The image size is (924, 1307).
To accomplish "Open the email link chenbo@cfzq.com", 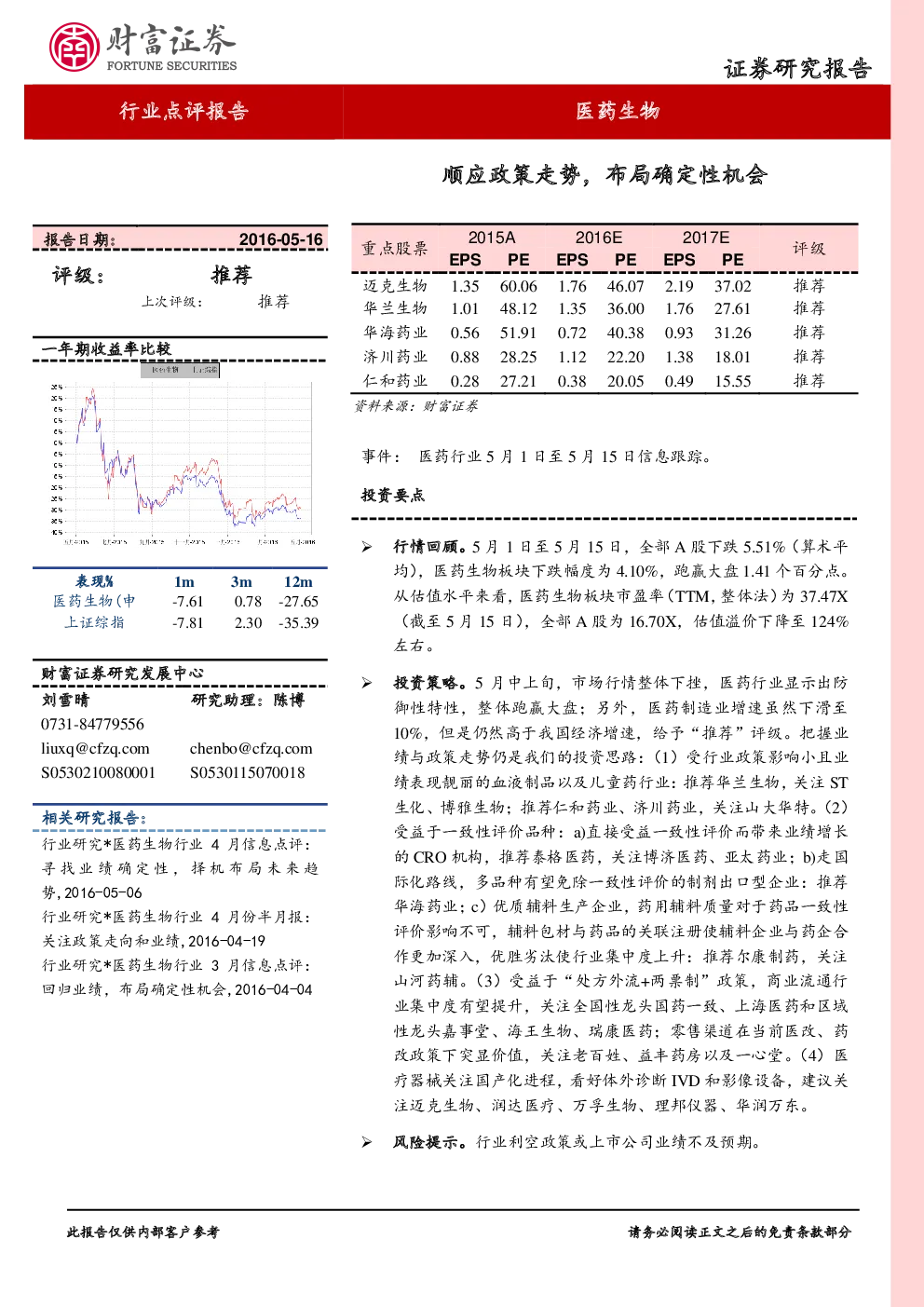I will click(251, 749).
